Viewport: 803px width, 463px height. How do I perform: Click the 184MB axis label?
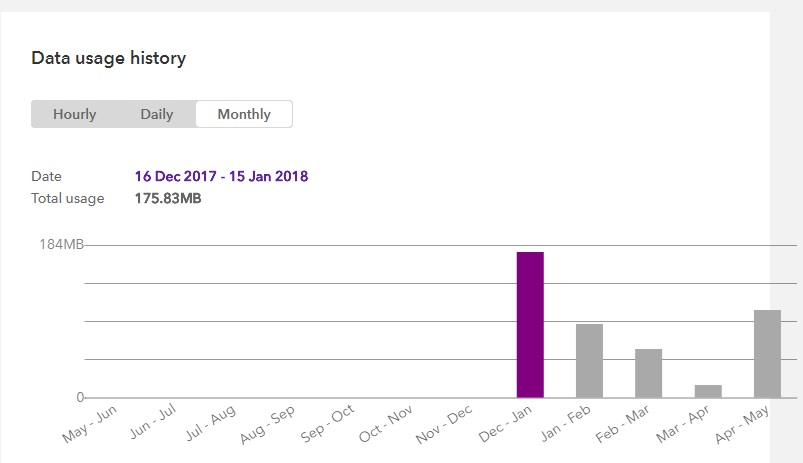62,245
